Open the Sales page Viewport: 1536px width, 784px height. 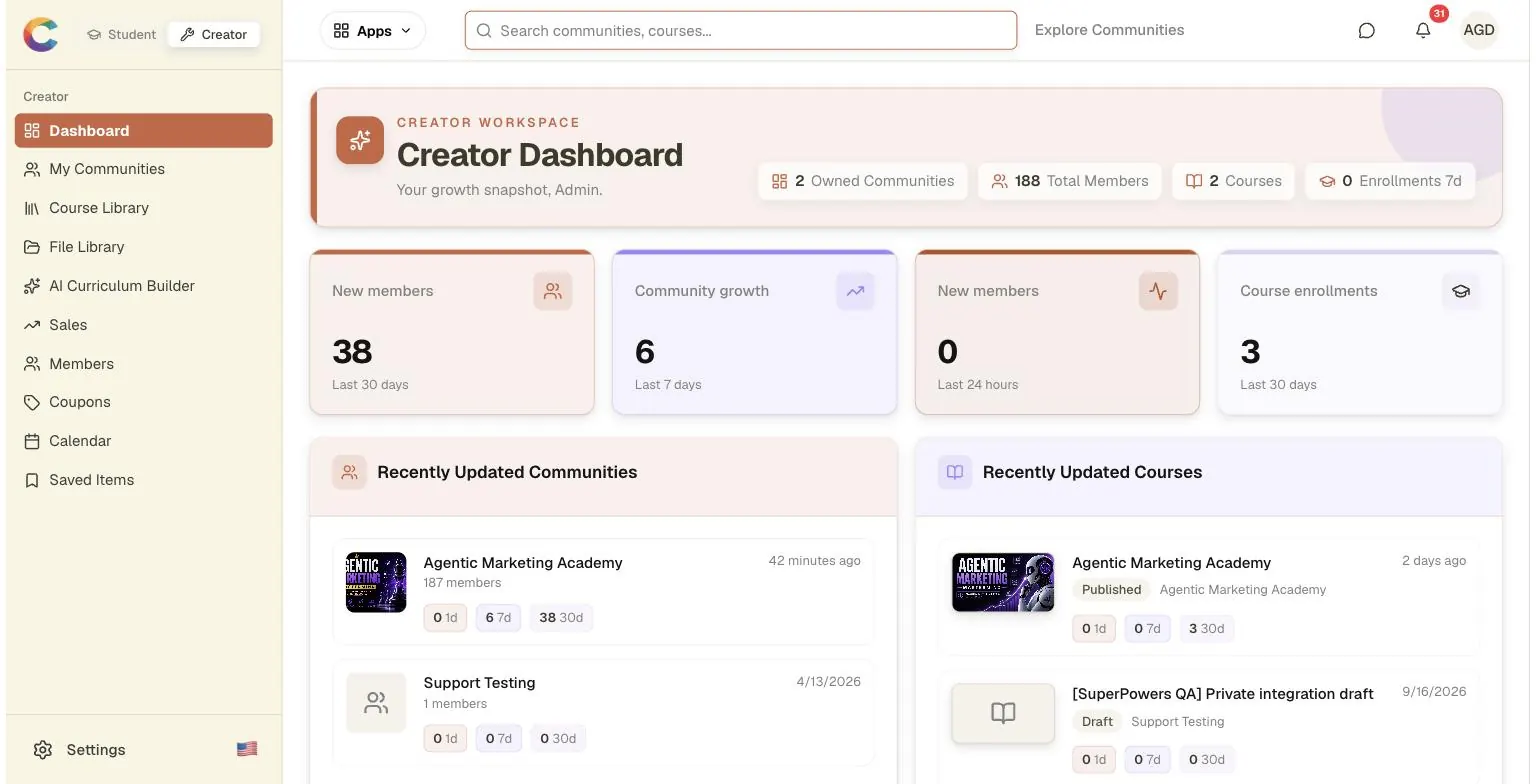pyautogui.click(x=144, y=325)
